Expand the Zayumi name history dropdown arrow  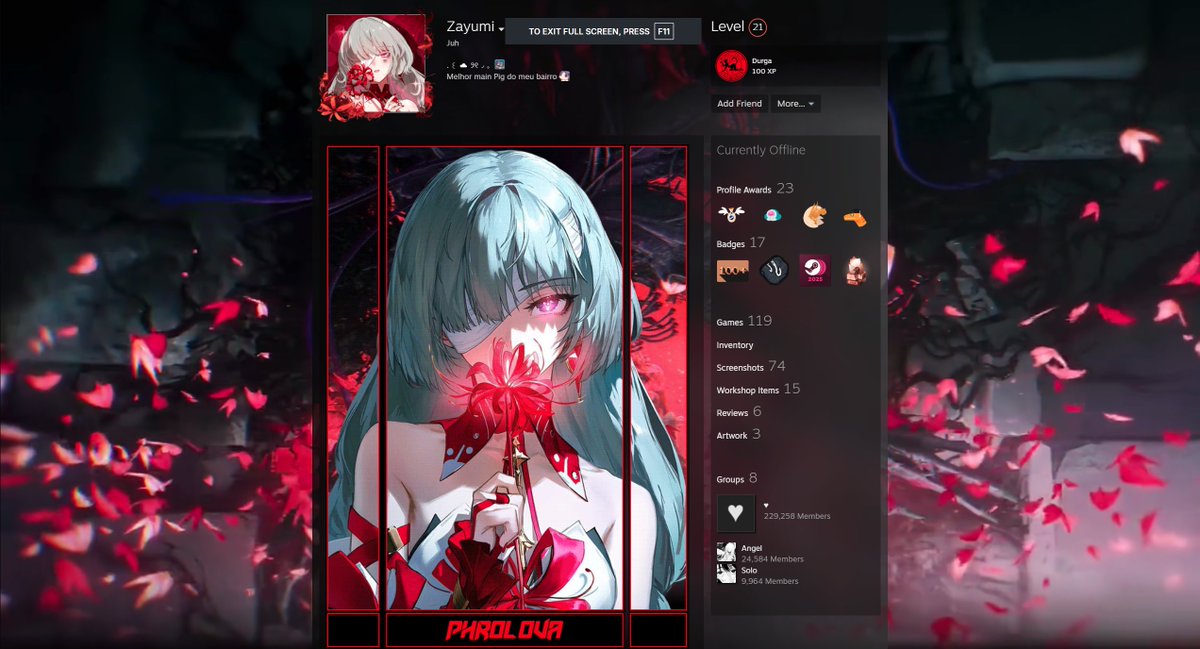coord(501,29)
